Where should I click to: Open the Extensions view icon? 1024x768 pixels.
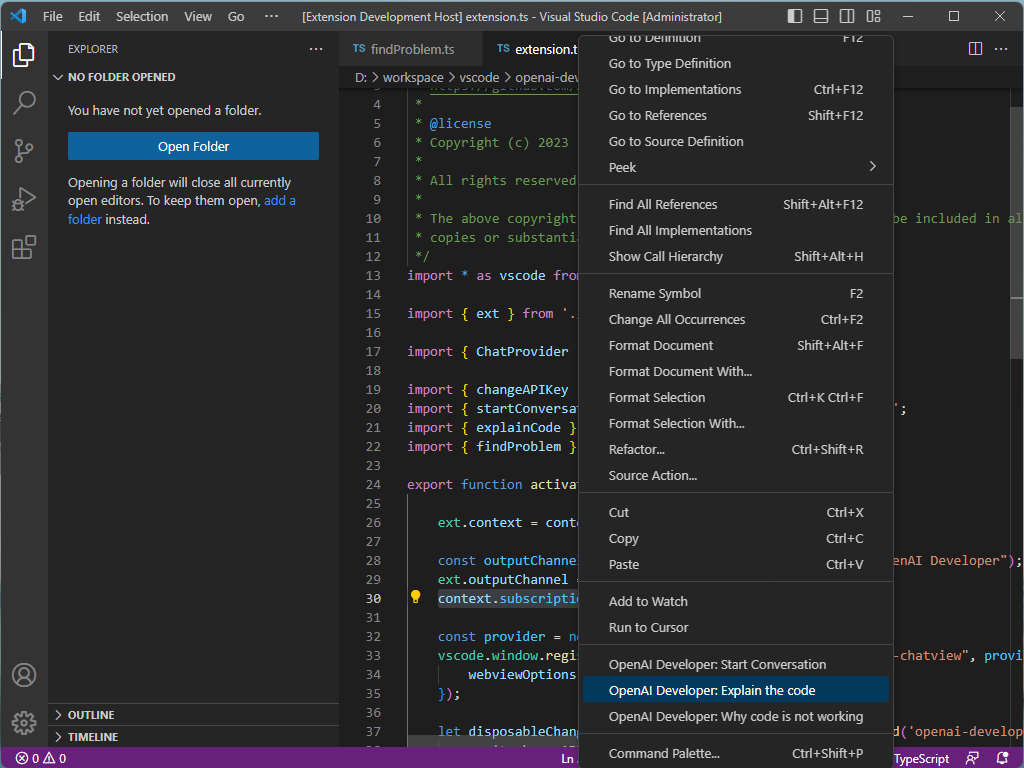[x=24, y=248]
